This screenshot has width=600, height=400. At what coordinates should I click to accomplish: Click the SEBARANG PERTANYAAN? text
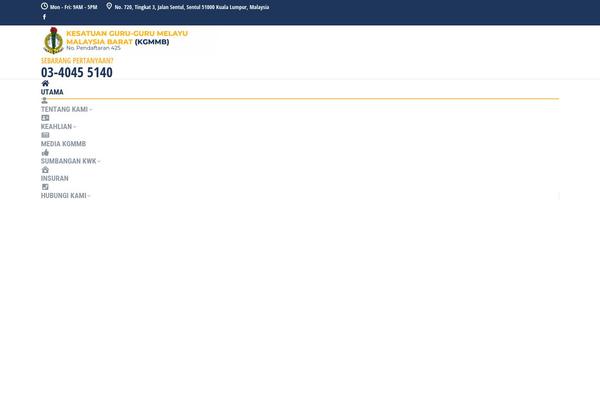pos(77,61)
